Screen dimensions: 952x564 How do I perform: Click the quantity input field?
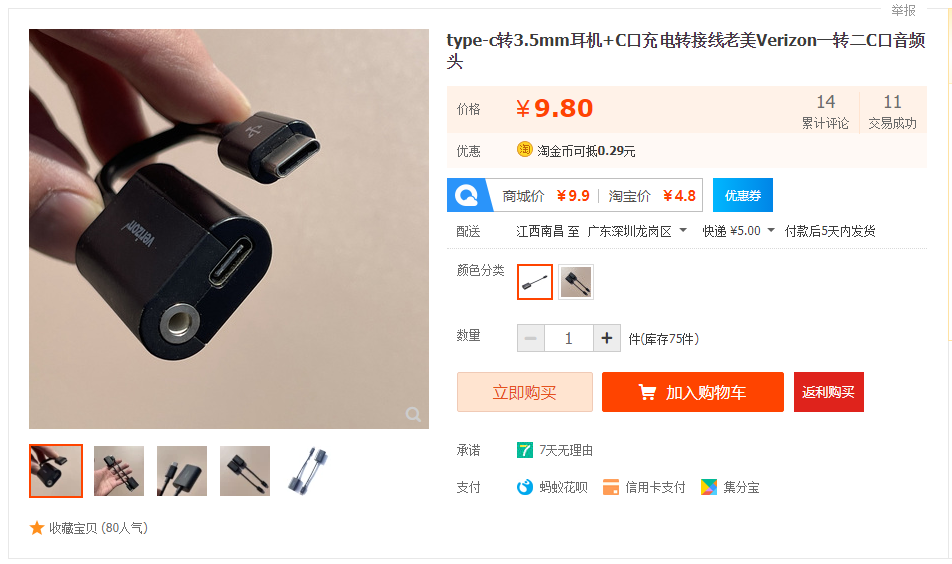pyautogui.click(x=569, y=338)
